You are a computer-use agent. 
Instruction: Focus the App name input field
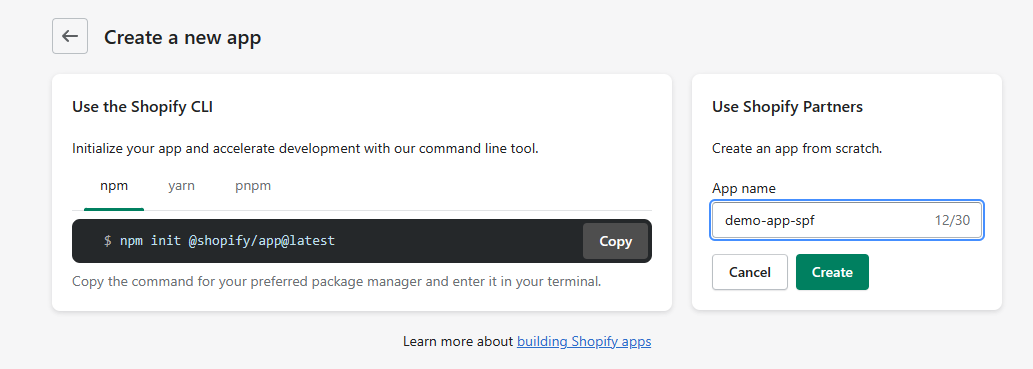847,220
